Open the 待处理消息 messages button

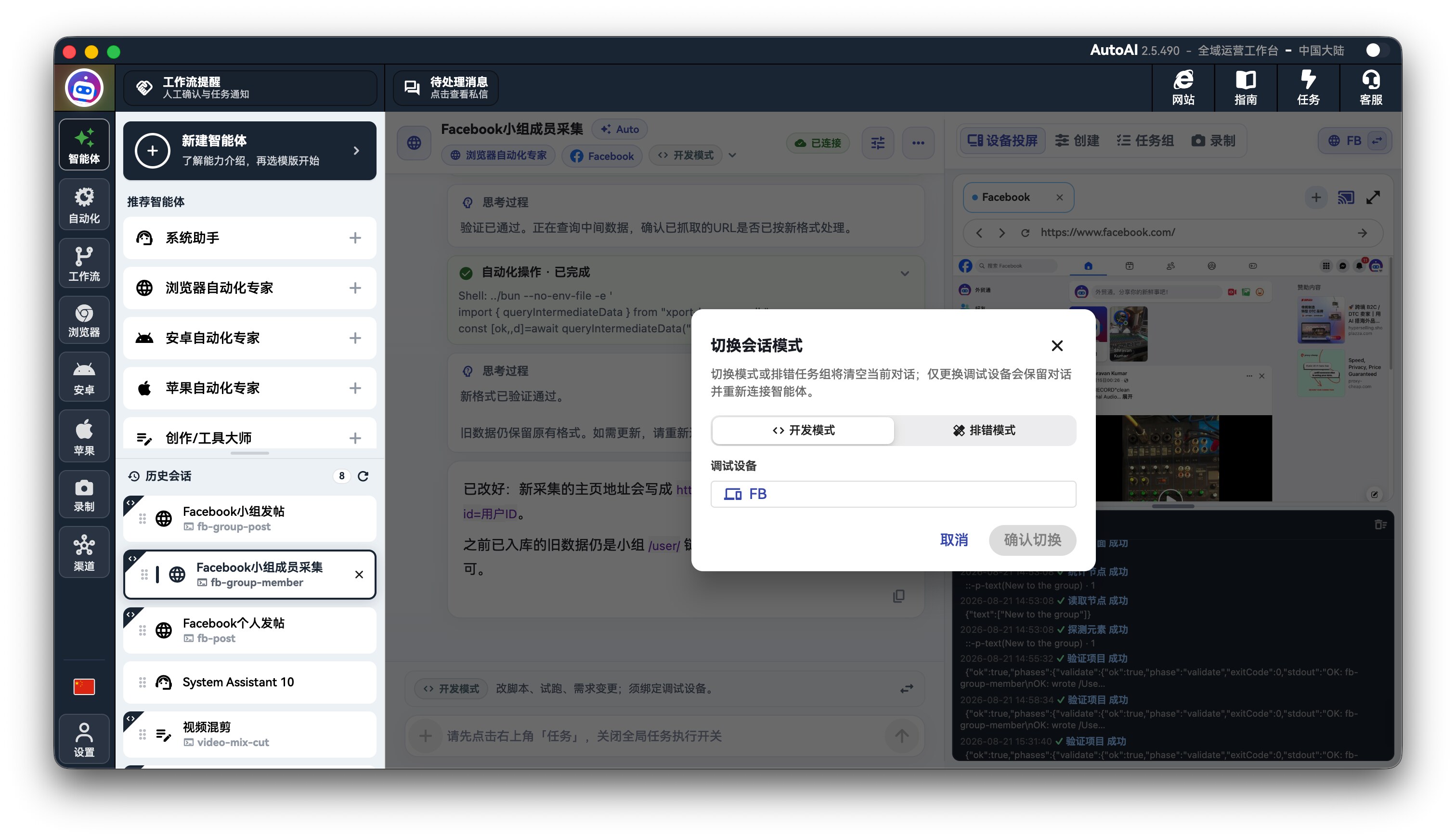click(446, 88)
